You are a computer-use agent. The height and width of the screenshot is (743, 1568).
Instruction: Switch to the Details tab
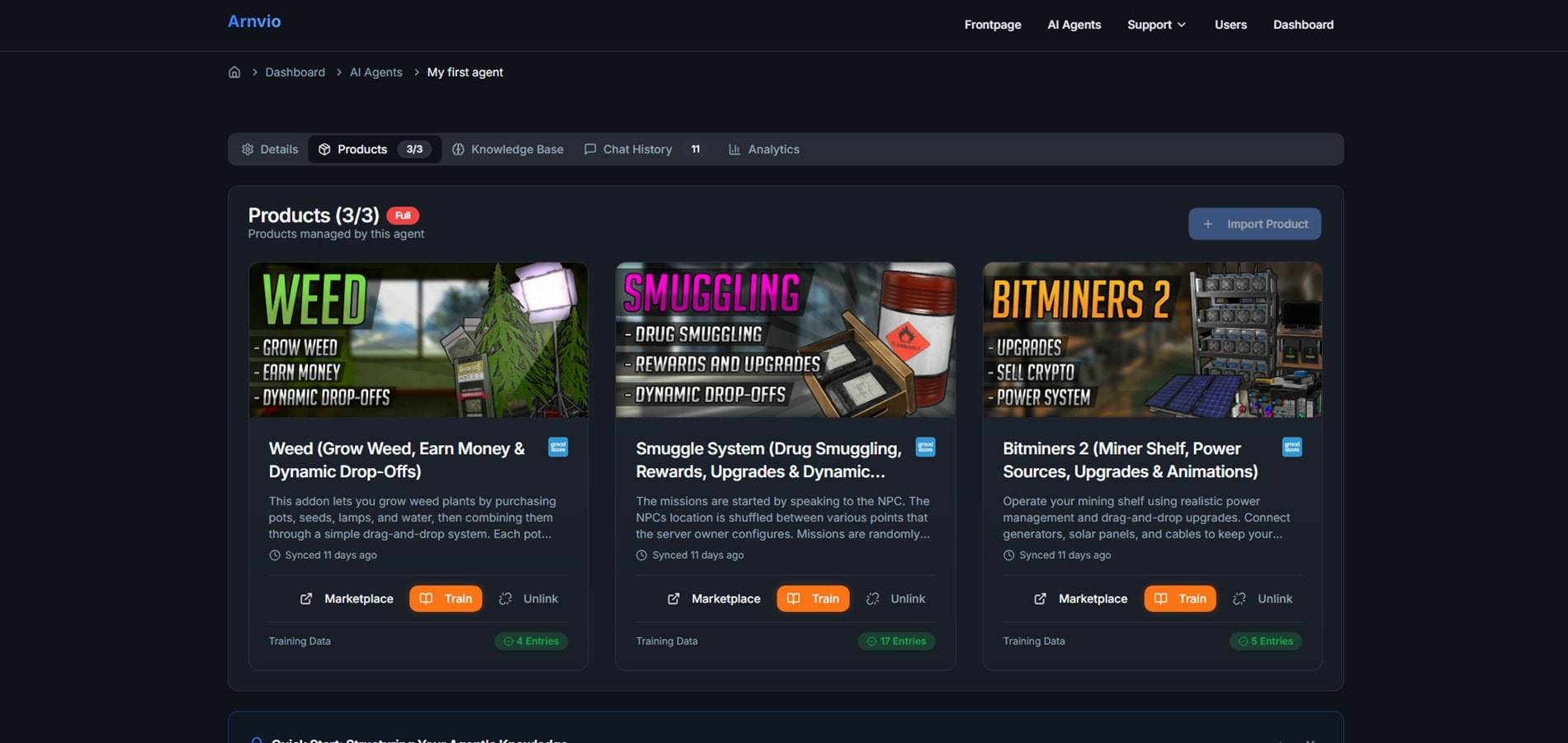pos(270,149)
